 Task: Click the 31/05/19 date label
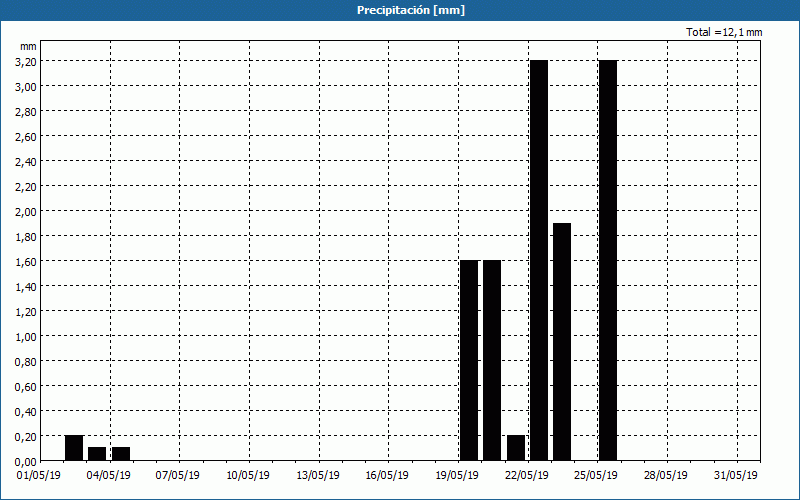(x=736, y=476)
